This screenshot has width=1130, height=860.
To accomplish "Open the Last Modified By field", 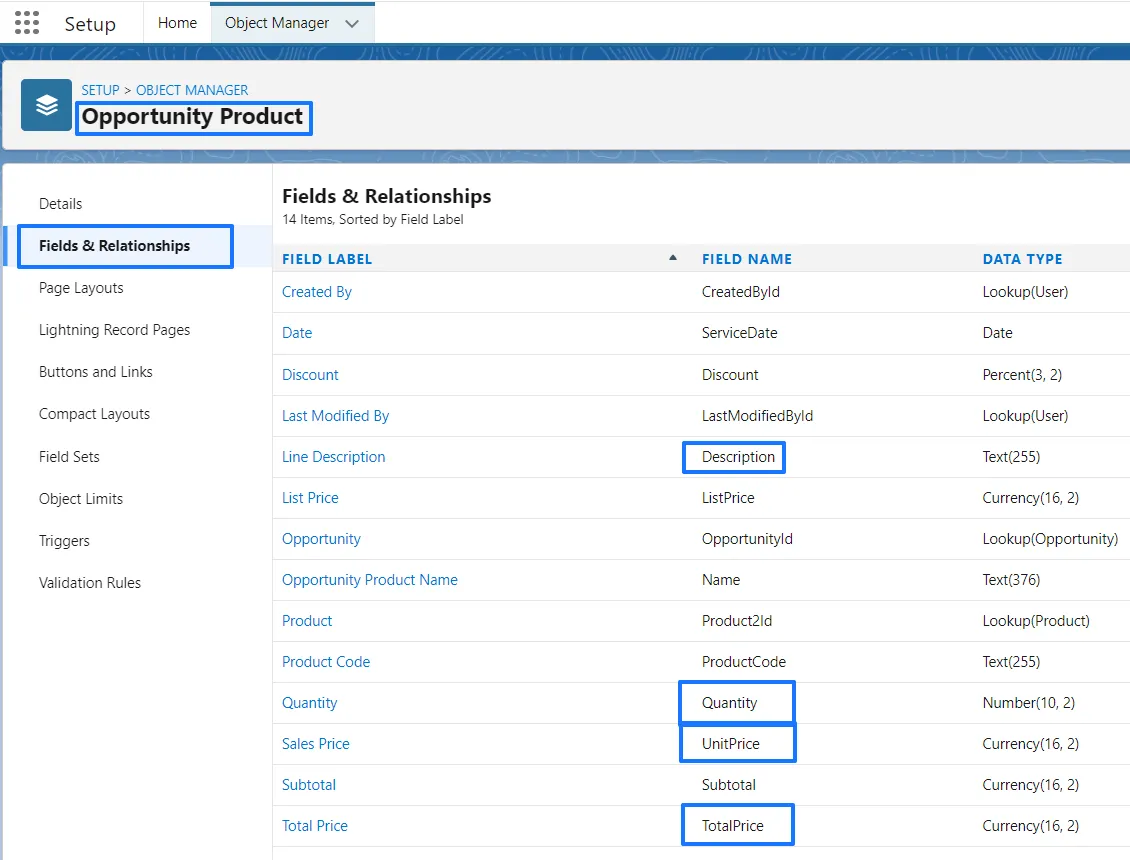I will pyautogui.click(x=335, y=416).
